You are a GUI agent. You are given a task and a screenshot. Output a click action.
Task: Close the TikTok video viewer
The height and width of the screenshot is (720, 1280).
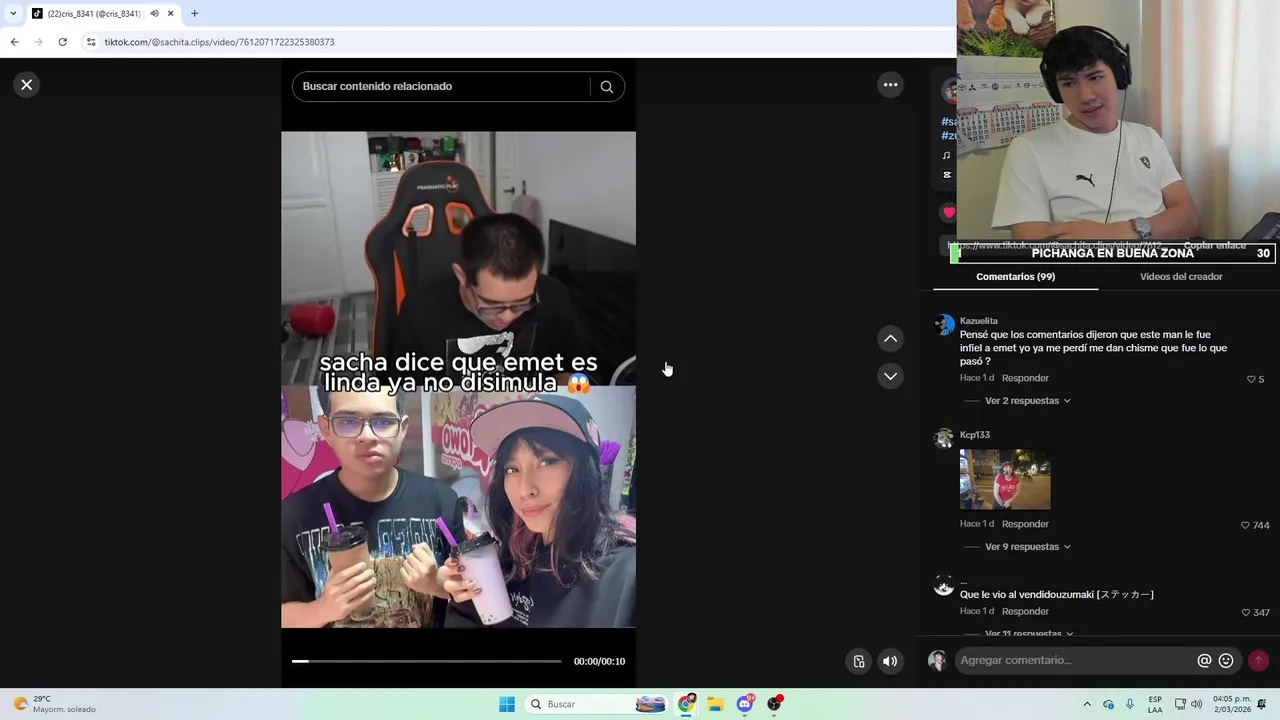pos(27,85)
